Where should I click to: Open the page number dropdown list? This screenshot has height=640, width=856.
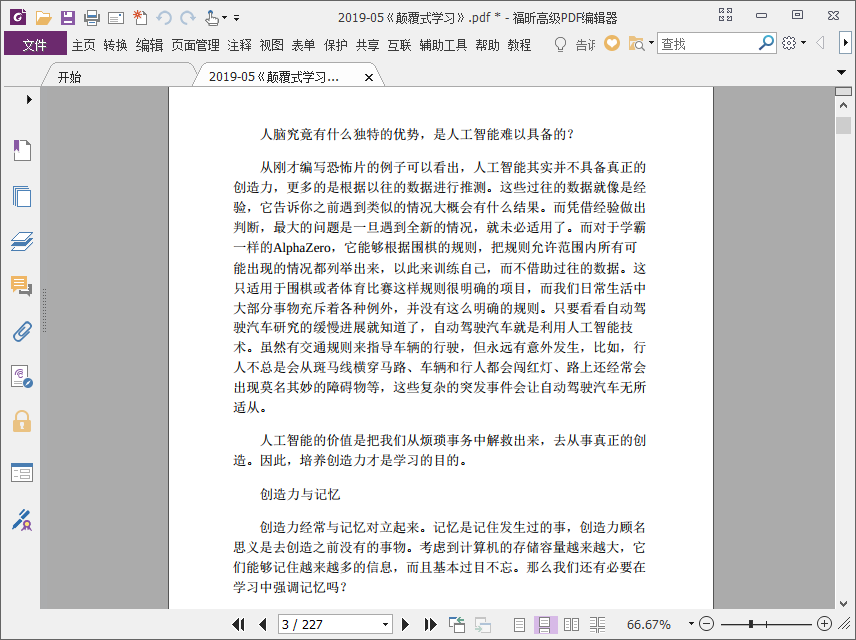pyautogui.click(x=385, y=624)
